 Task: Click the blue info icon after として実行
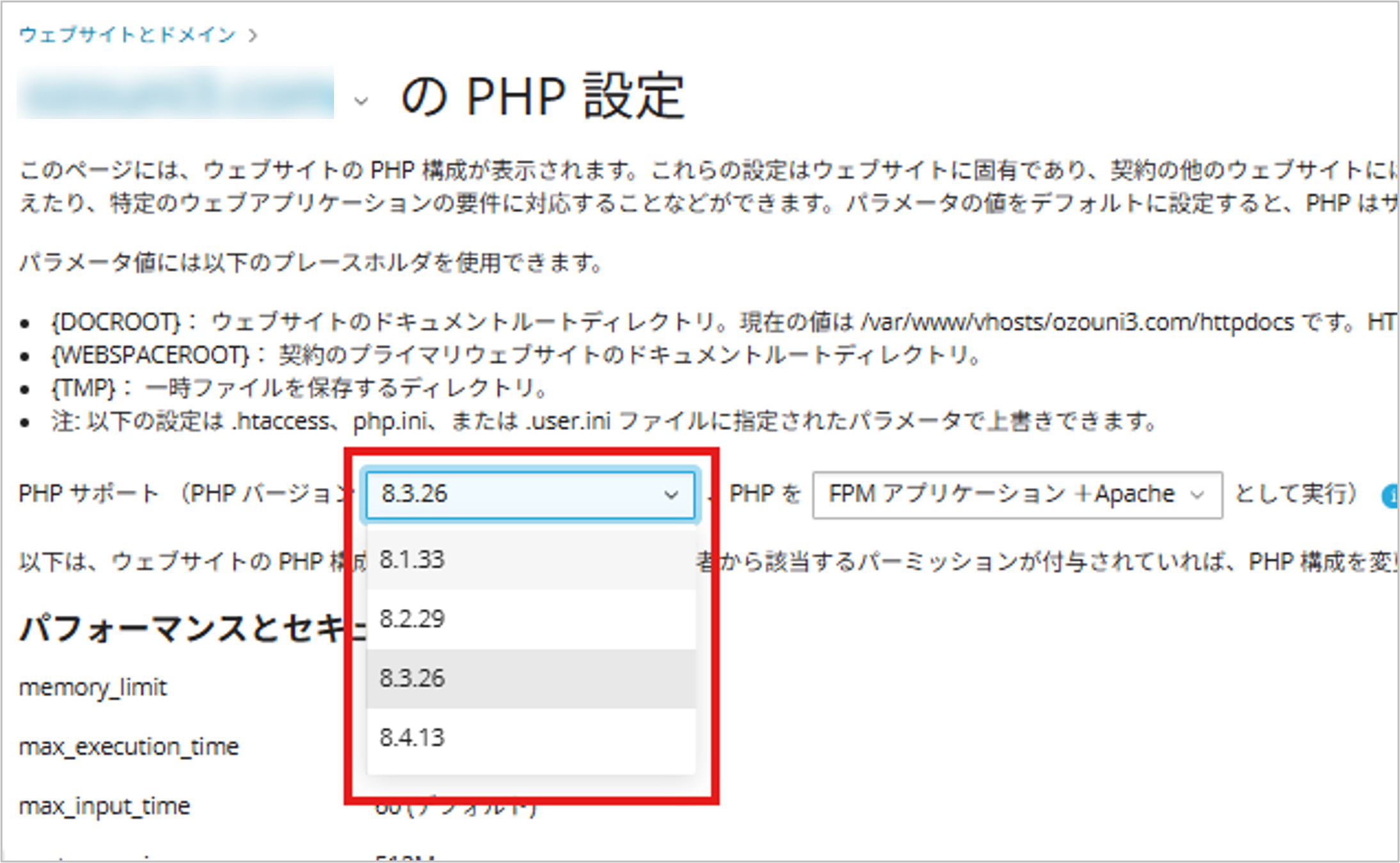click(x=1390, y=496)
